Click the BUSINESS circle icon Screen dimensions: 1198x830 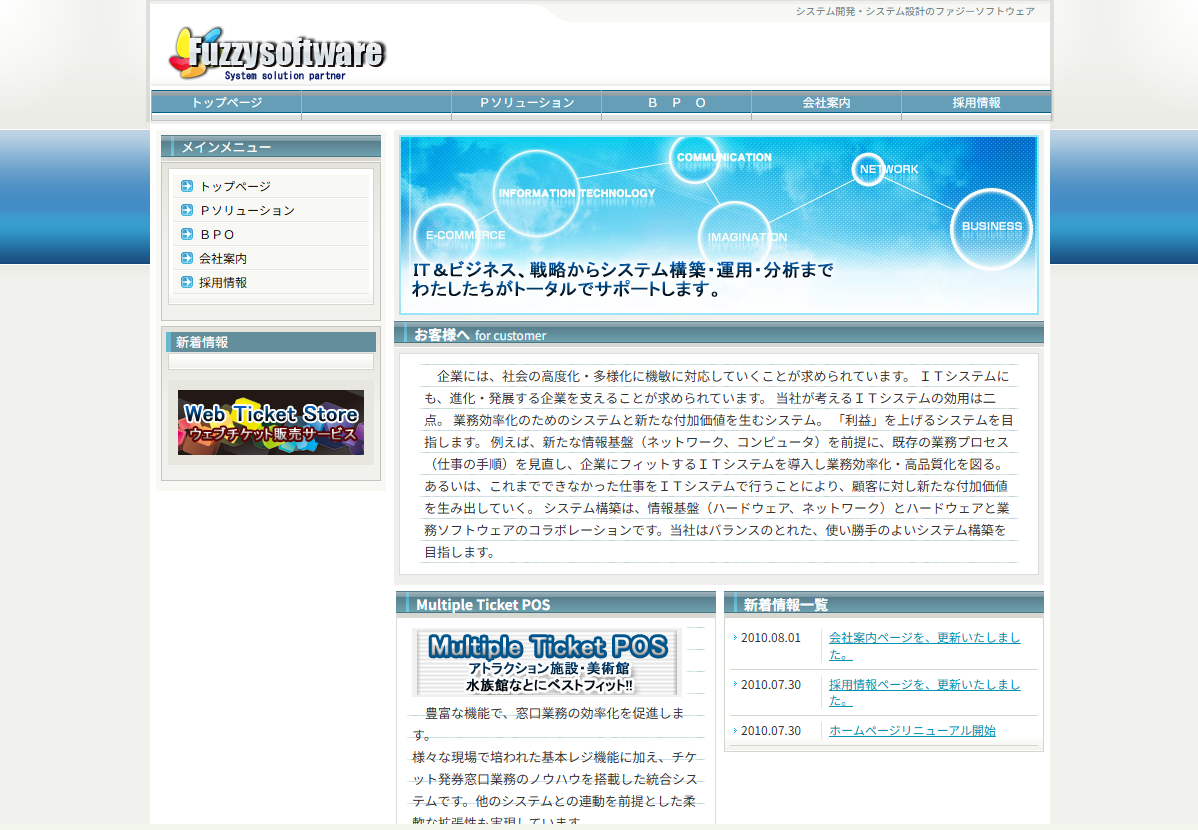click(x=990, y=228)
